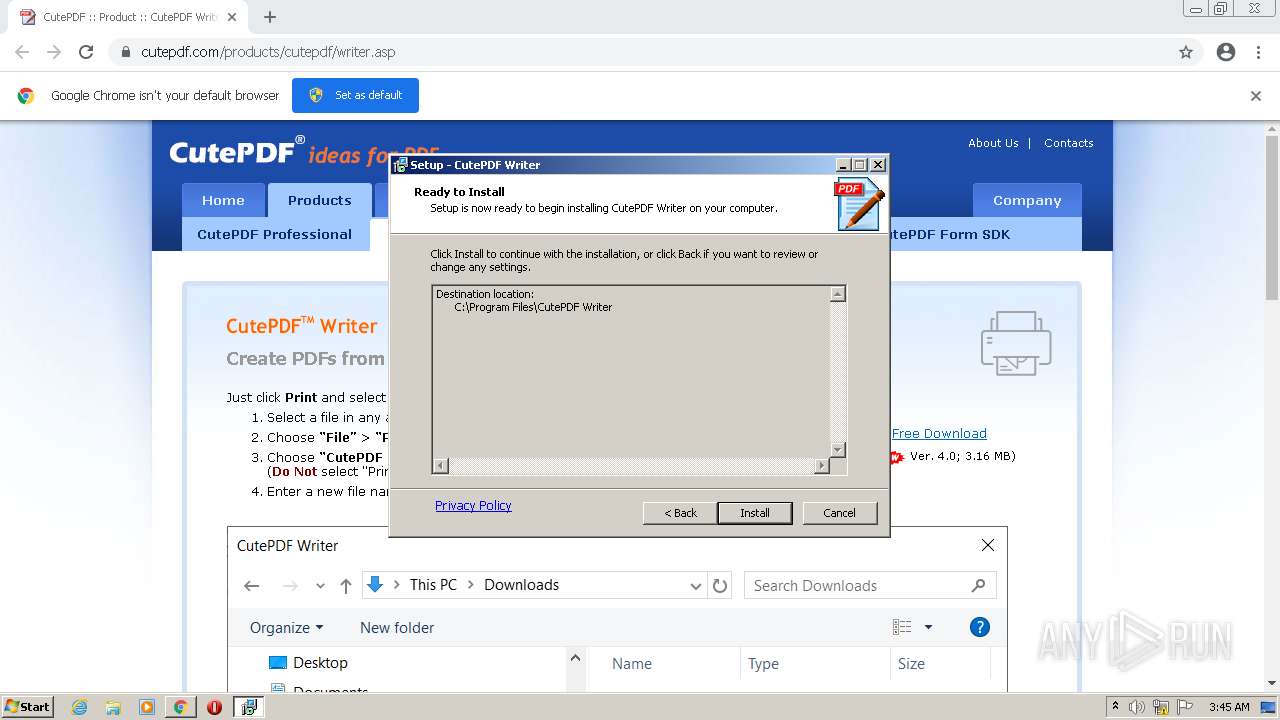This screenshot has width=1280, height=720.
Task: Dismiss the default browser infobar
Action: [1256, 96]
